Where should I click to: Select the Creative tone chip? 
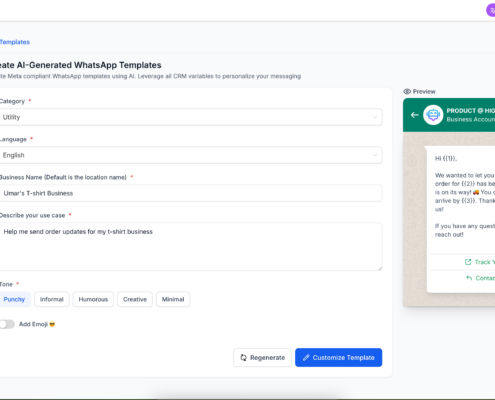coord(135,299)
